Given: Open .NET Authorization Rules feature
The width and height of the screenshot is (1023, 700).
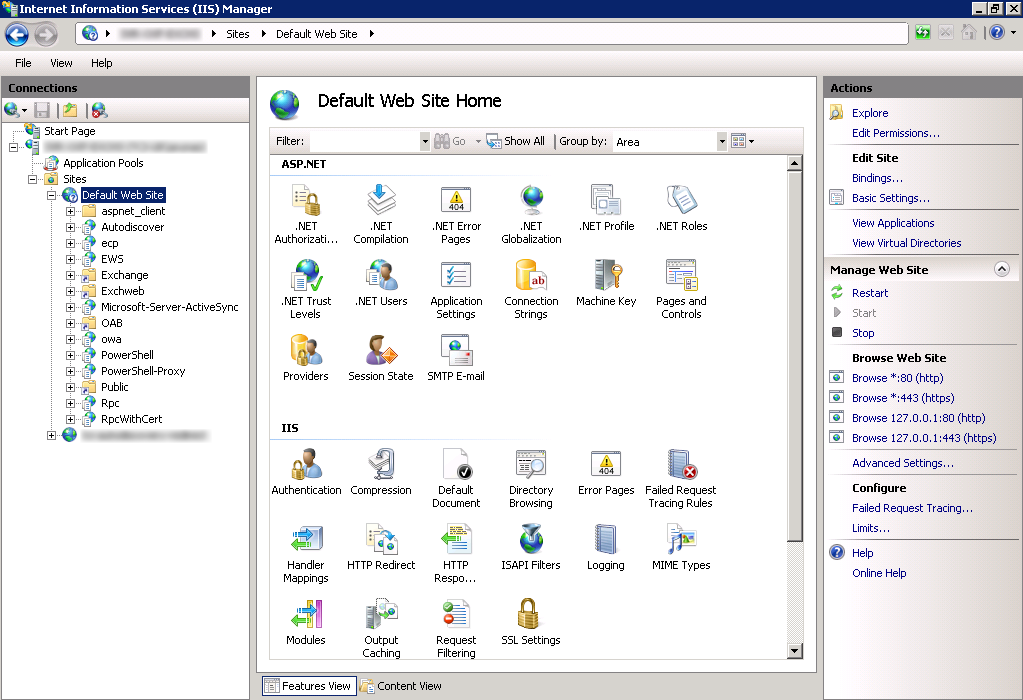Looking at the screenshot, I should pyautogui.click(x=305, y=214).
